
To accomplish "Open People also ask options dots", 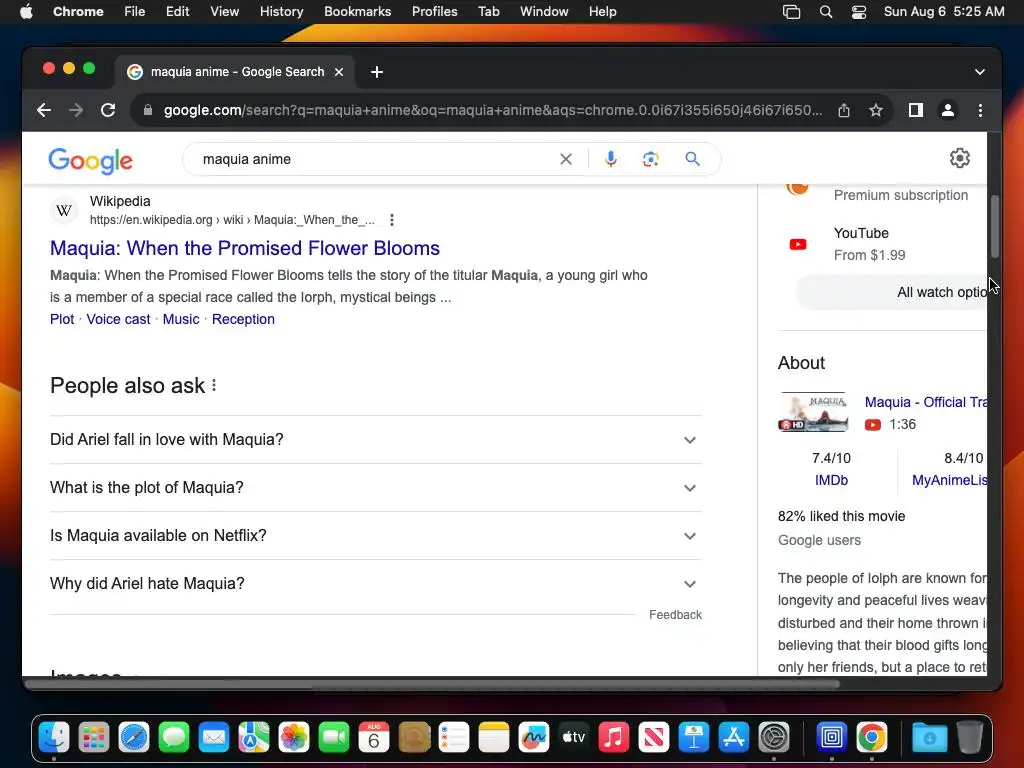I will [x=214, y=385].
